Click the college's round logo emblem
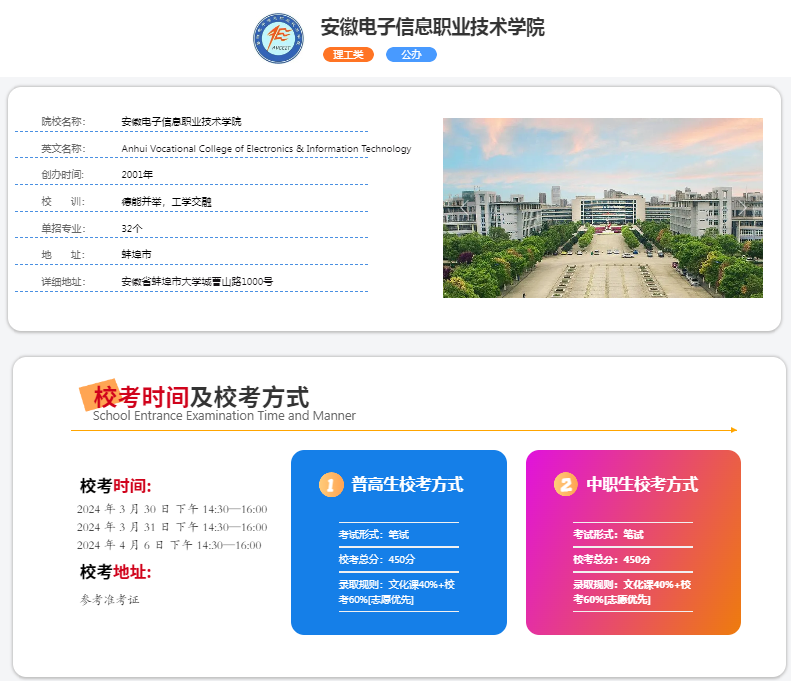The width and height of the screenshot is (791, 681). pyautogui.click(x=278, y=38)
